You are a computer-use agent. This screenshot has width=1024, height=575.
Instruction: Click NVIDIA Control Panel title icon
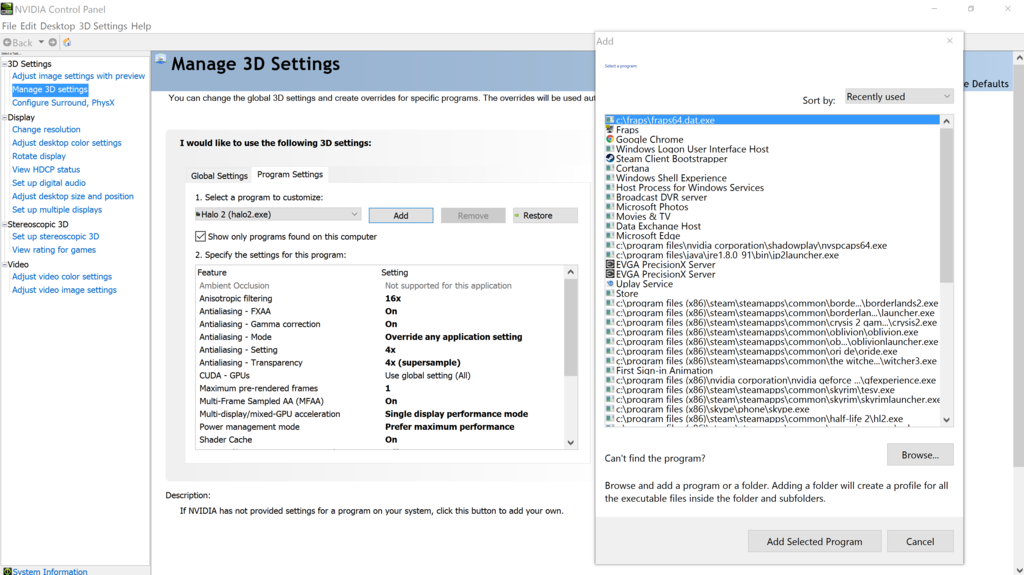click(x=7, y=9)
